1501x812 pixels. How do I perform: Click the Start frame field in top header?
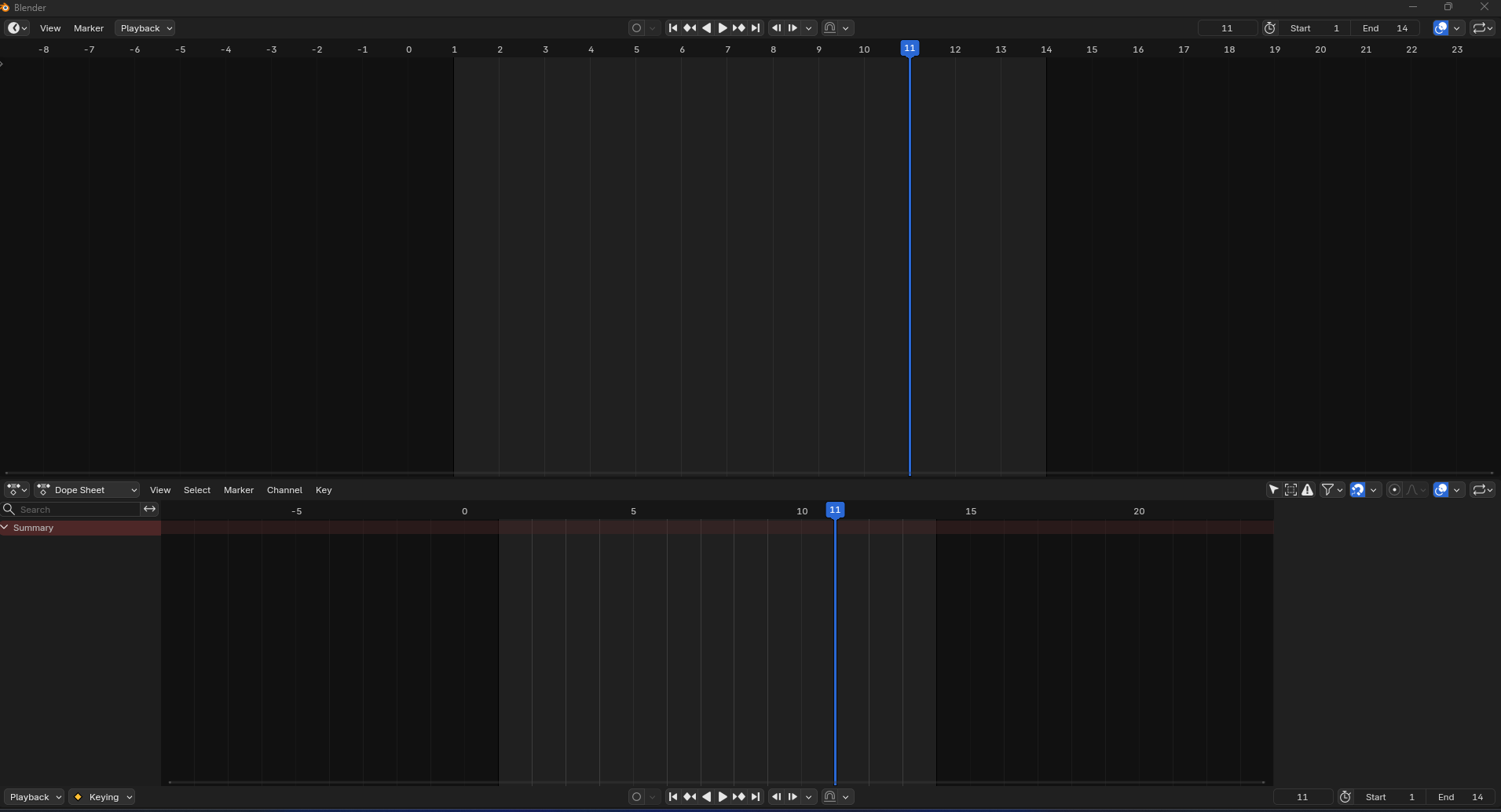click(1315, 28)
